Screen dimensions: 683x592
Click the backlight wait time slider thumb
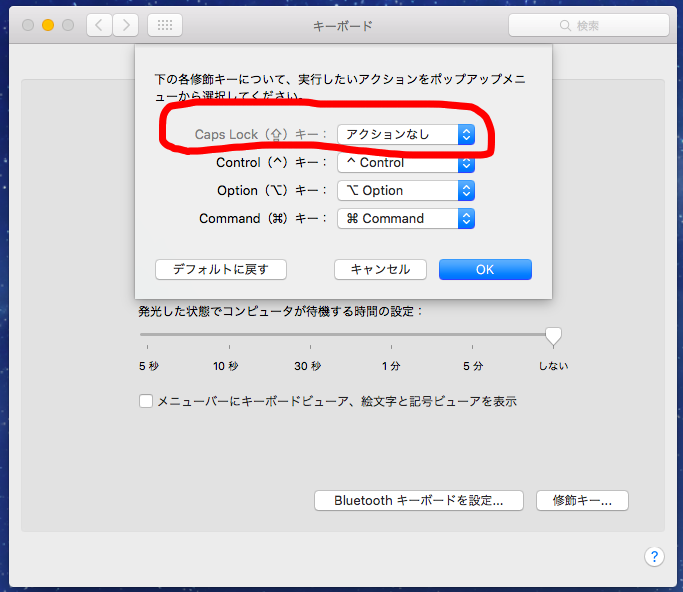553,337
